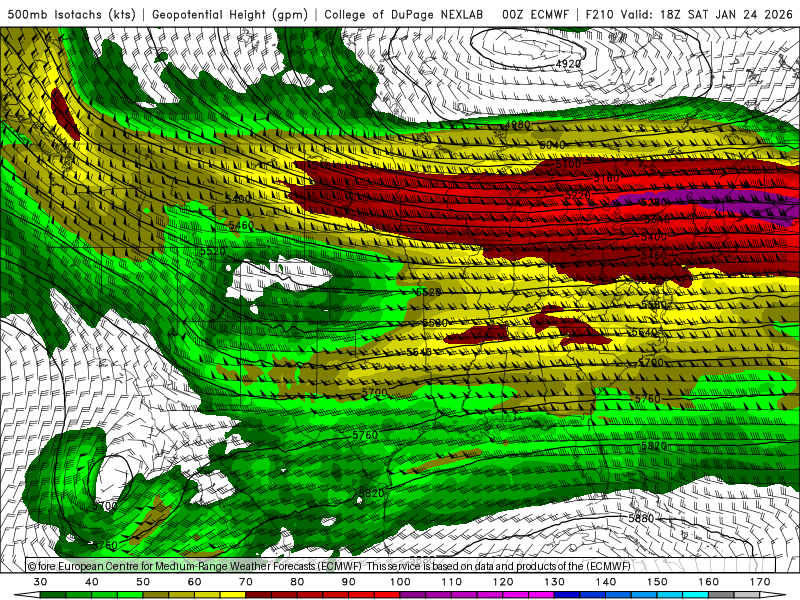
Task: Select the "18Z SAT JAN 24 2026" valid time
Action: coord(726,14)
